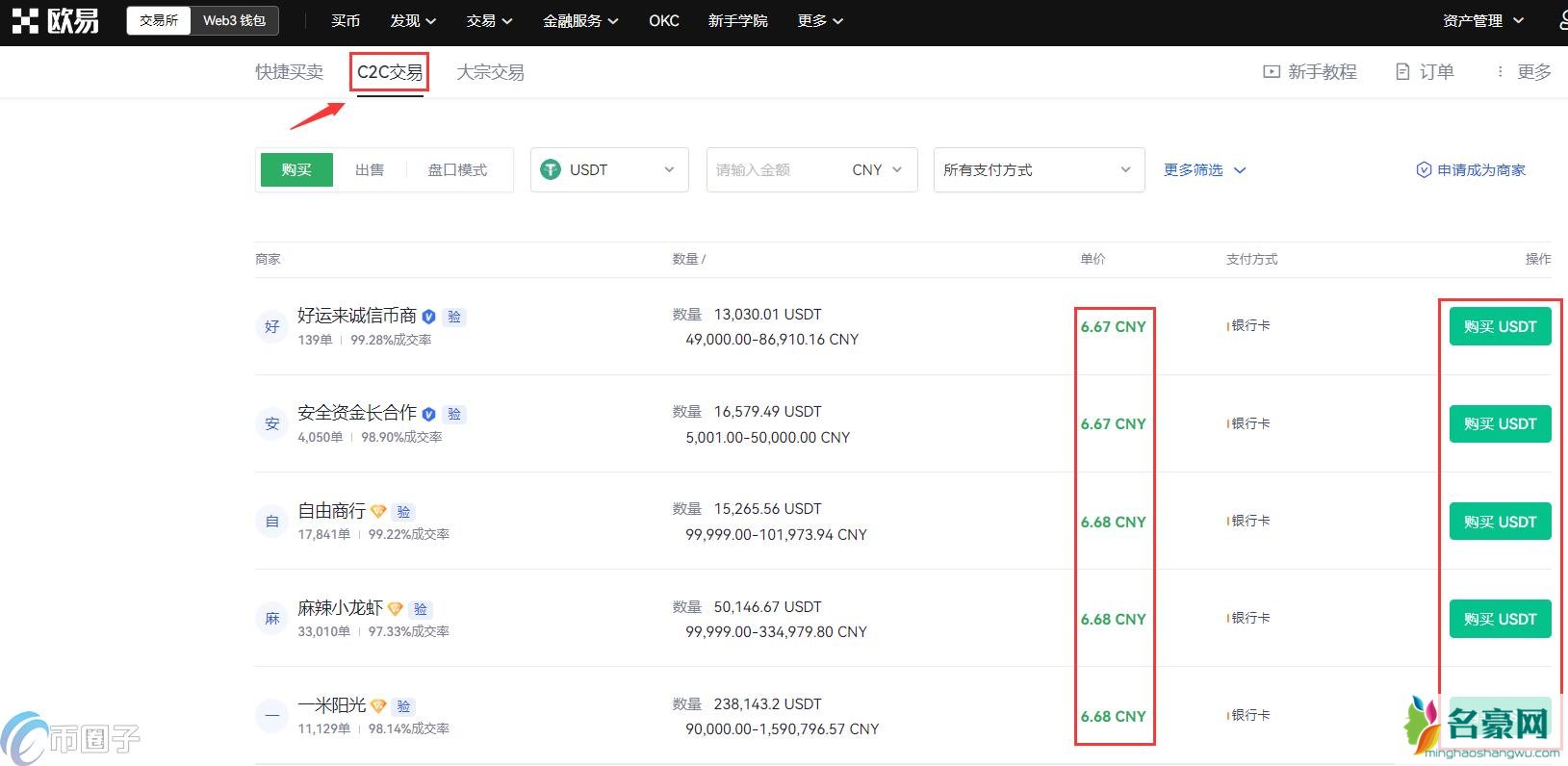This screenshot has width=1568, height=766.
Task: Open merchant 好运来诚信币商 profile
Action: pyautogui.click(x=357, y=316)
